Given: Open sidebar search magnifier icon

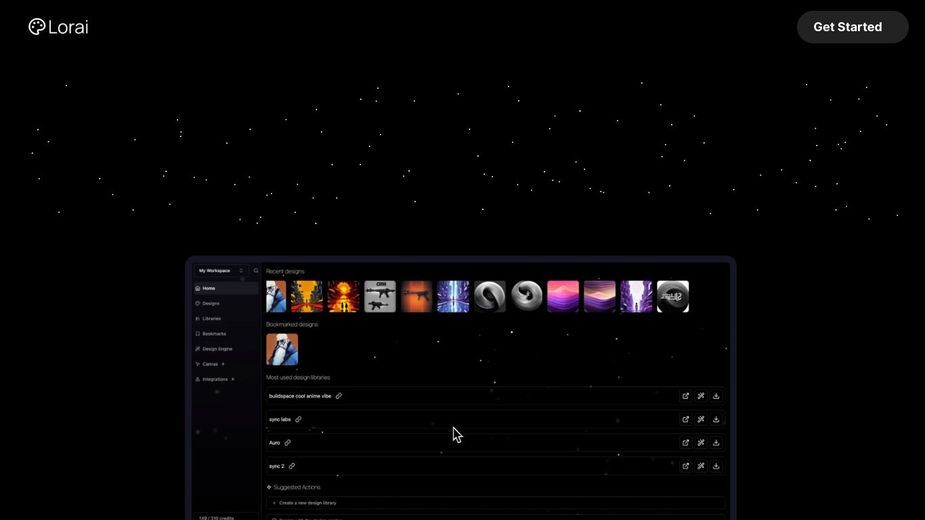Looking at the screenshot, I should coord(255,271).
